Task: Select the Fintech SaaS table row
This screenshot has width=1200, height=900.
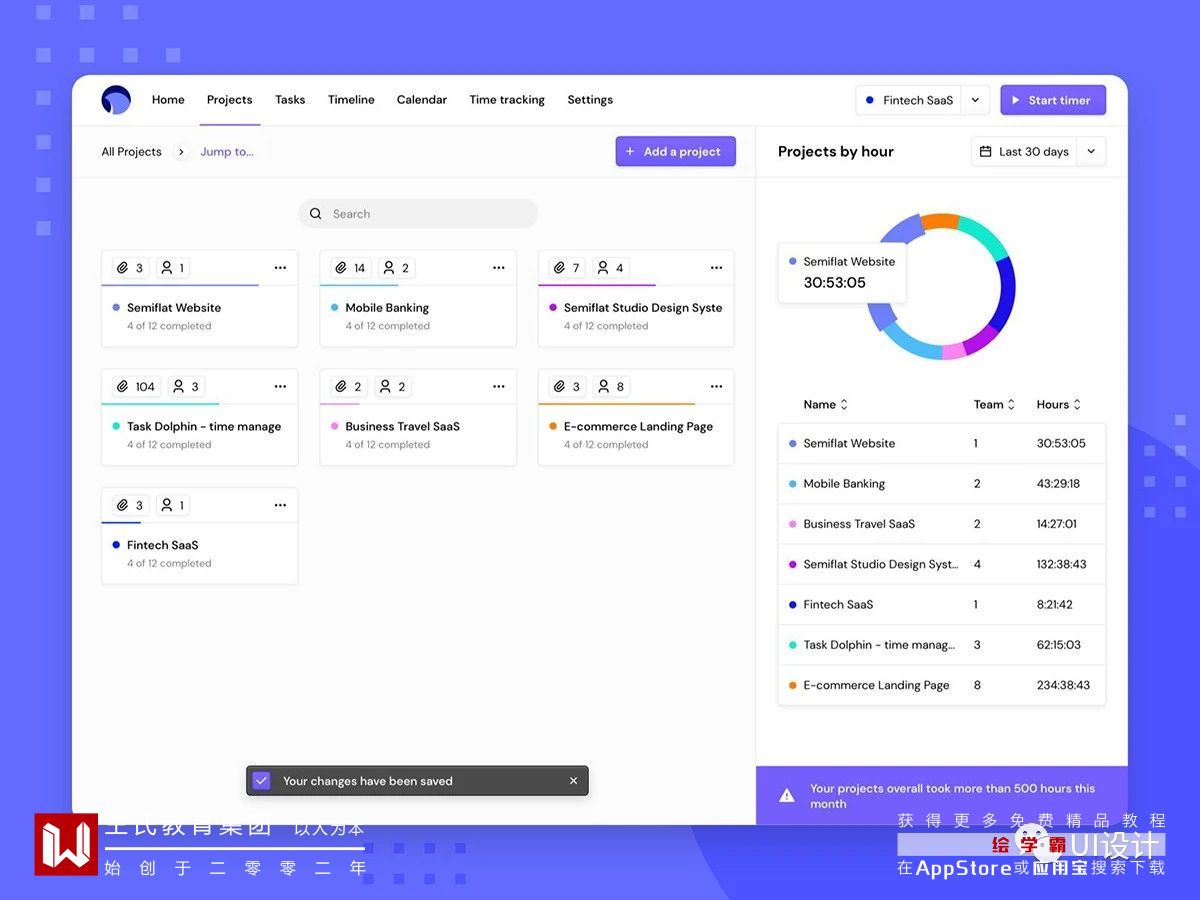Action: [942, 604]
